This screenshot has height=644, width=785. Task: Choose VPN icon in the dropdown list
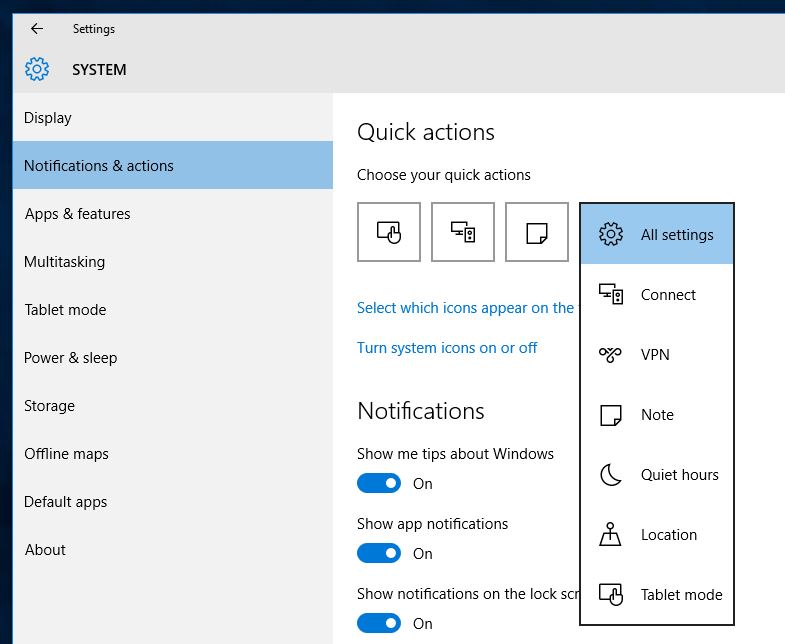(x=610, y=355)
